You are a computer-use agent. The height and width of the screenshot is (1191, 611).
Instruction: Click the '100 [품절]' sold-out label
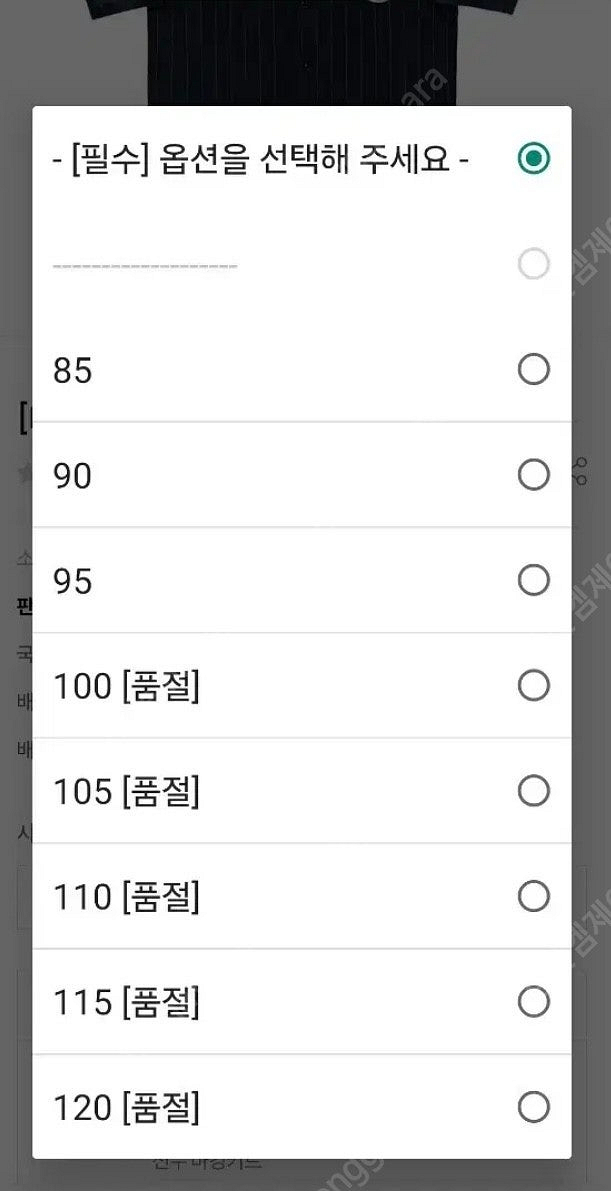tap(126, 687)
